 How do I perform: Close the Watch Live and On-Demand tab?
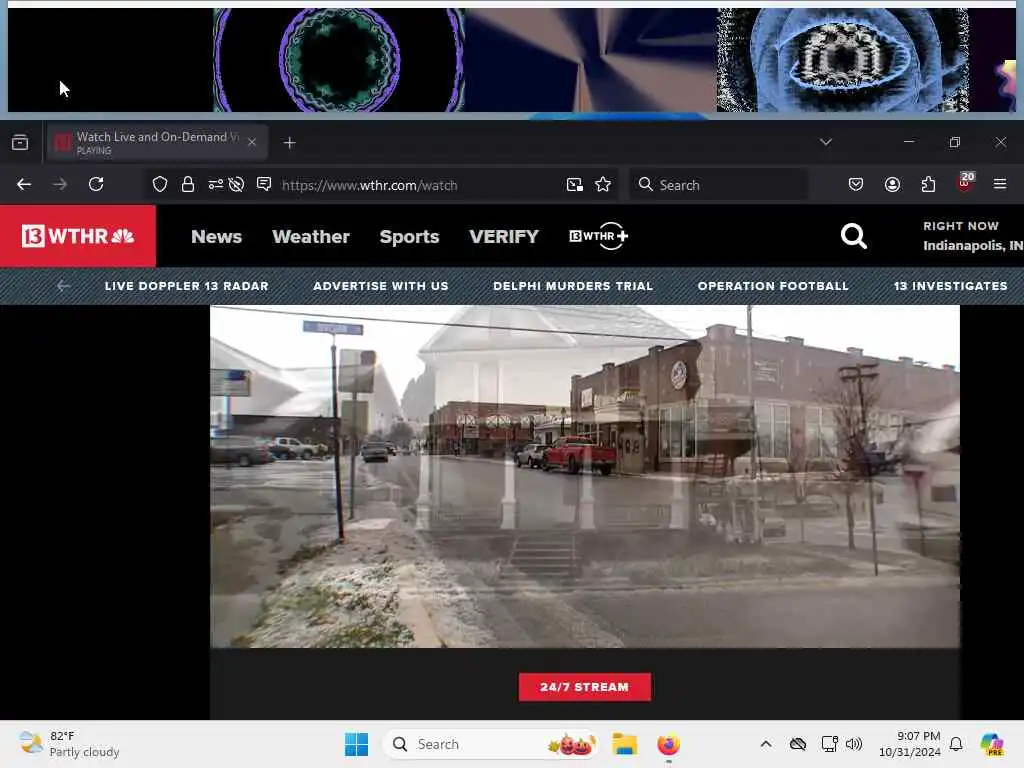point(252,142)
